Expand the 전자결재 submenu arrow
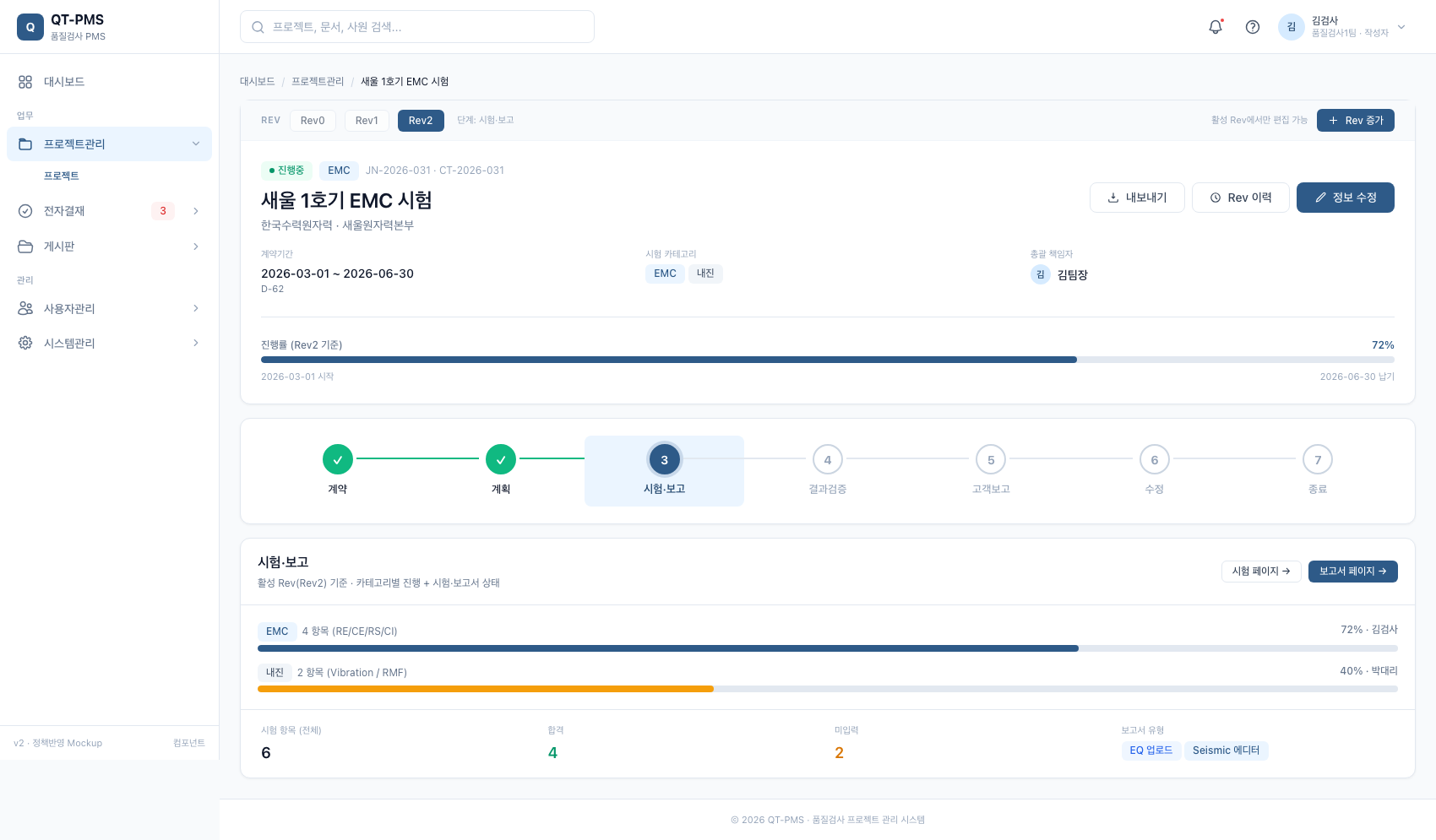Image resolution: width=1436 pixels, height=840 pixels. click(196, 211)
